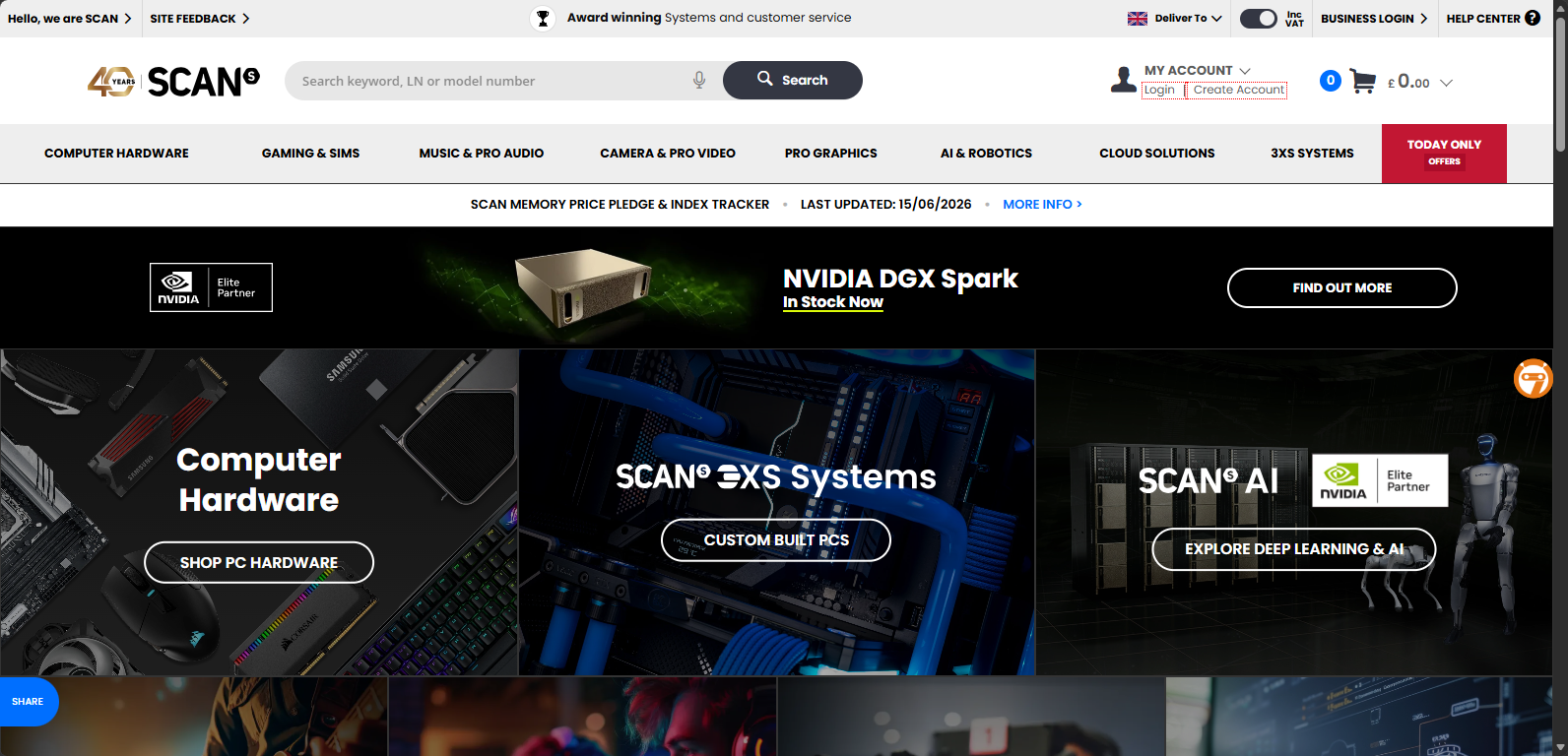
Task: Click the NVIDIA Elite Partner badge in SCAN AI tile
Action: [x=1380, y=480]
